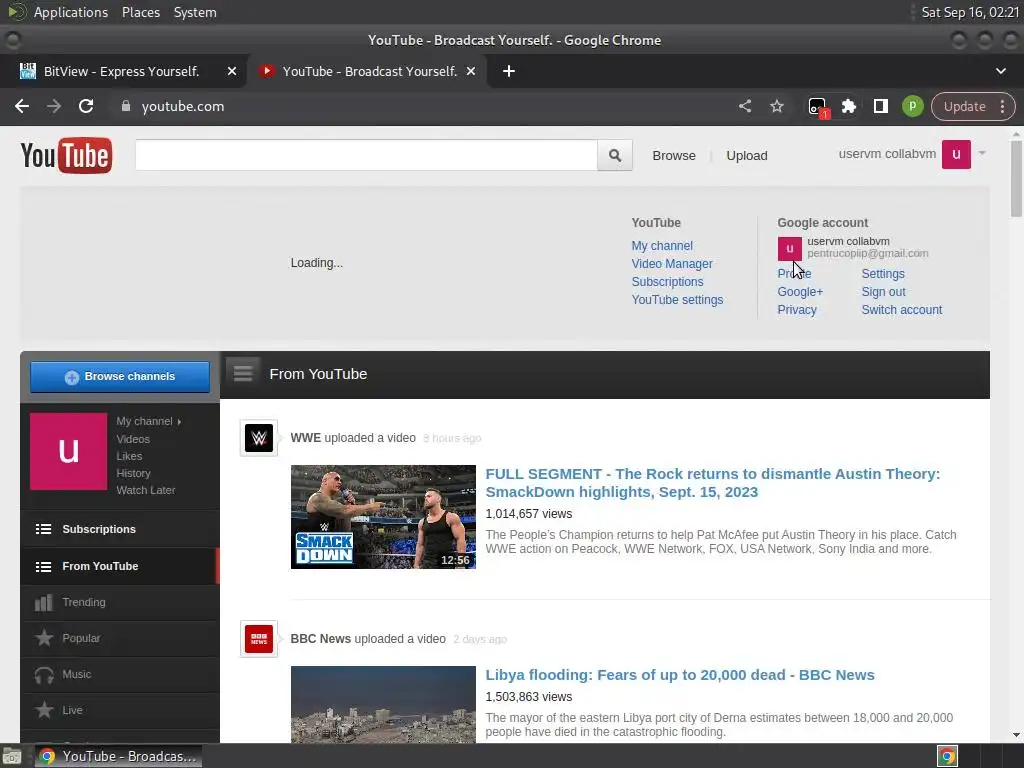Bookmark this page with the star icon
Screen dimensions: 1024x768
[776, 106]
